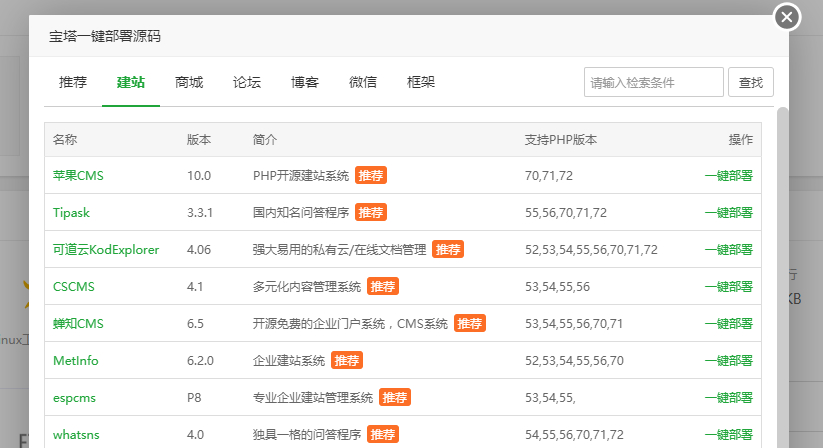823x448 pixels.
Task: Select the 微信 tab
Action: point(363,82)
